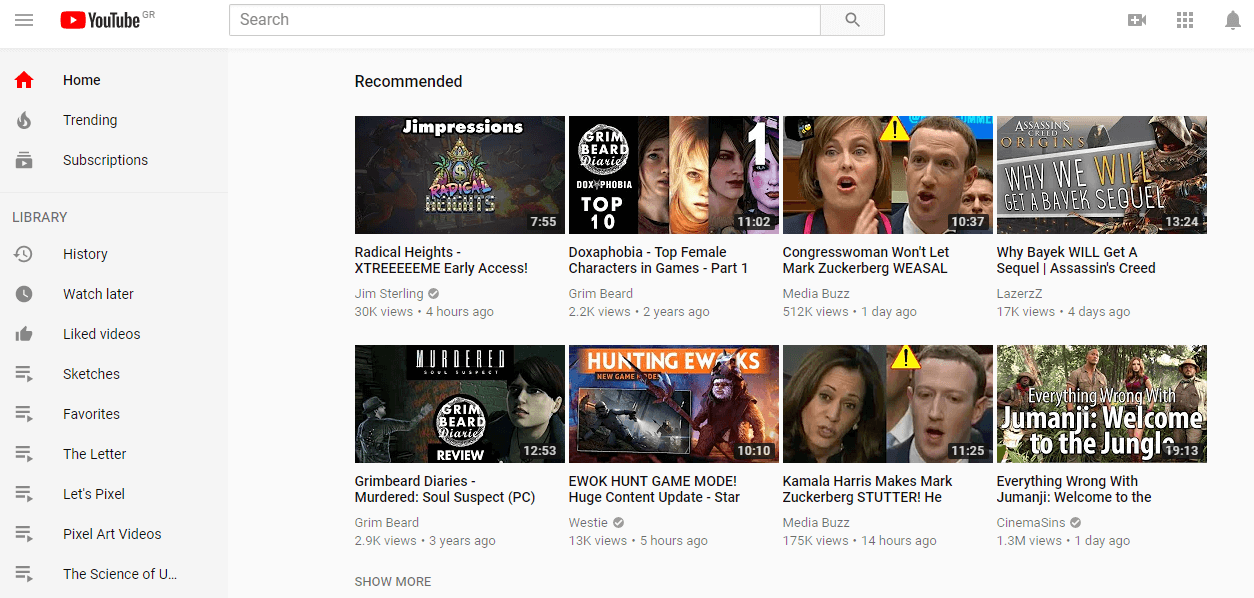Screen dimensions: 1254x598
Task: Click the Watch later clock icon
Action: click(24, 294)
